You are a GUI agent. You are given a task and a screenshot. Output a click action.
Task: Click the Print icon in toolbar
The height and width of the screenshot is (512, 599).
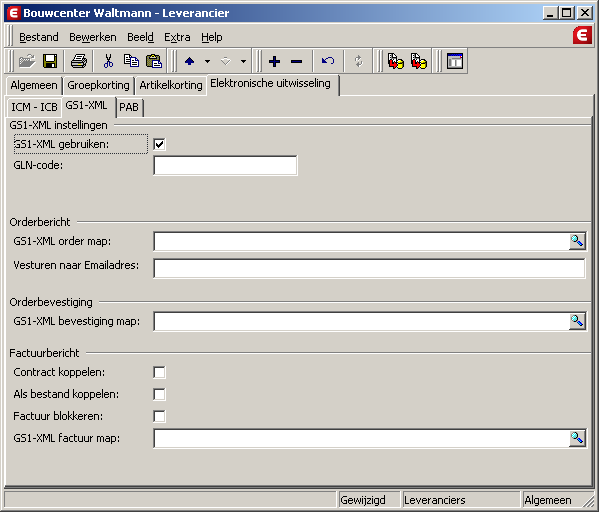tap(79, 61)
